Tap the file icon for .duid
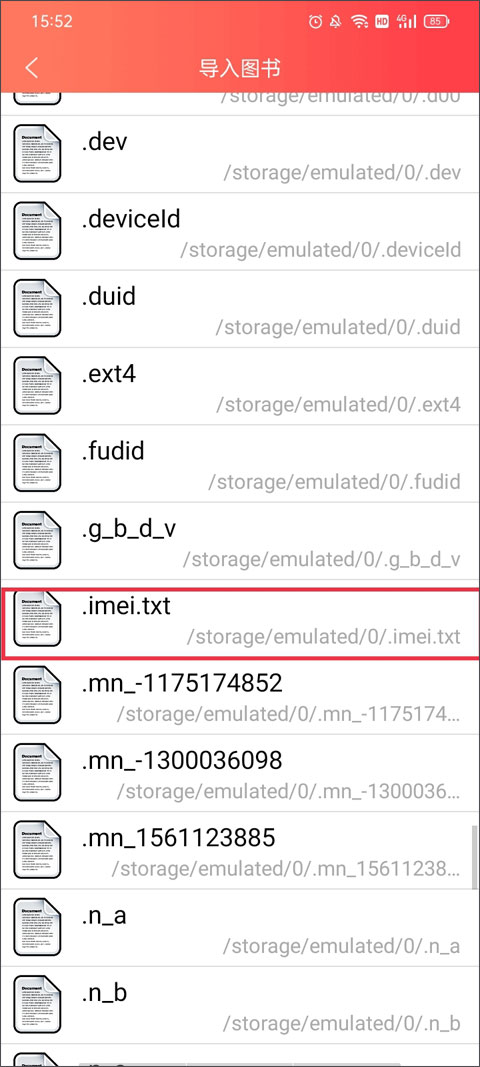The height and width of the screenshot is (1067, 480). click(x=37, y=308)
